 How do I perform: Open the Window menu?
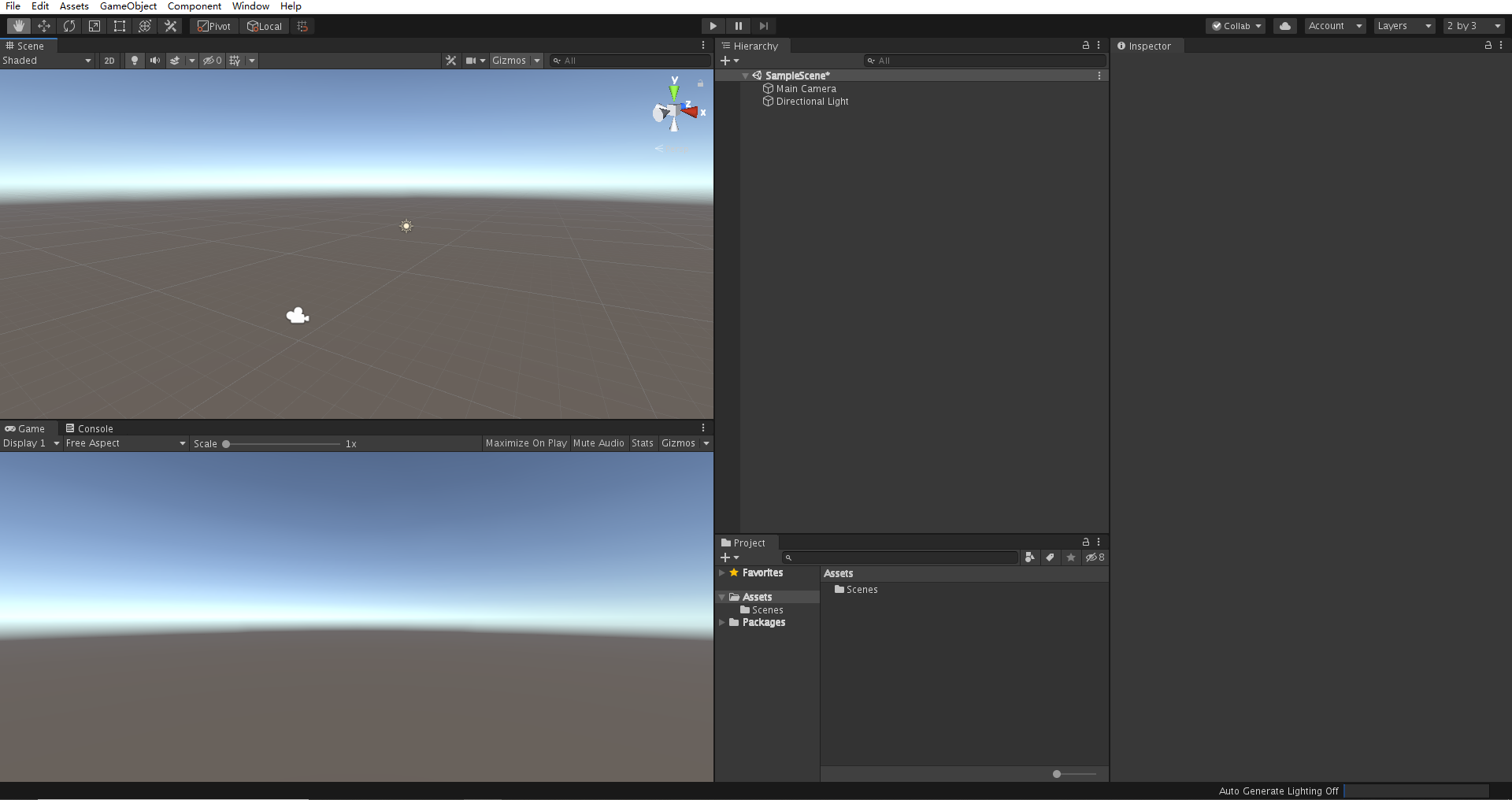click(x=251, y=6)
